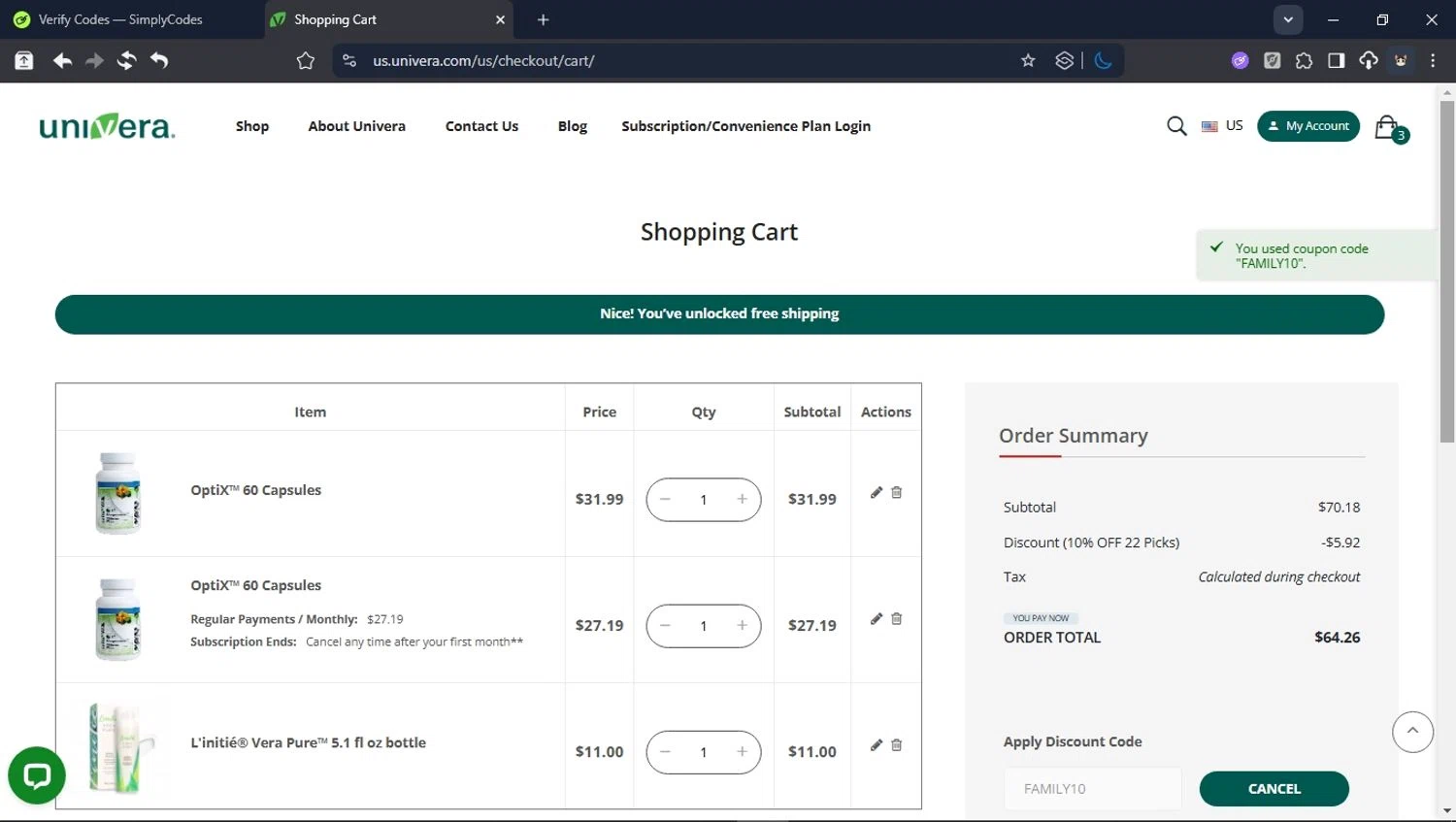Click the scroll-to-top arrow button
Viewport: 1456px width, 822px height.
1412,731
